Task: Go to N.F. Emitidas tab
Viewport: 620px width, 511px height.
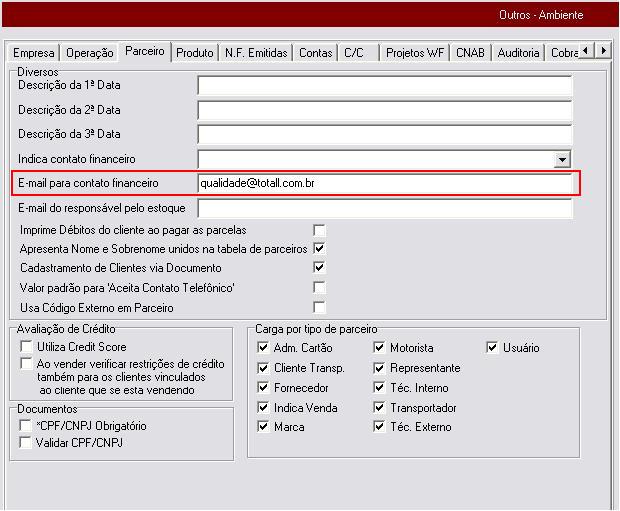Action: point(255,53)
